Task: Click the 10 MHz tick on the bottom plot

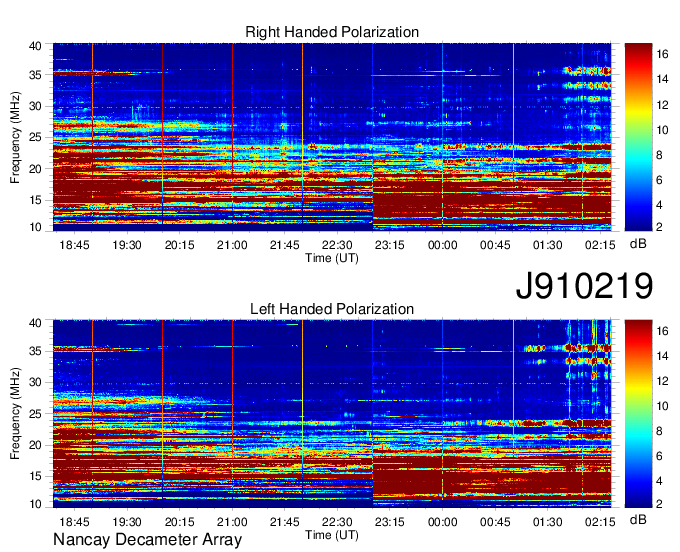Action: click(x=35, y=504)
